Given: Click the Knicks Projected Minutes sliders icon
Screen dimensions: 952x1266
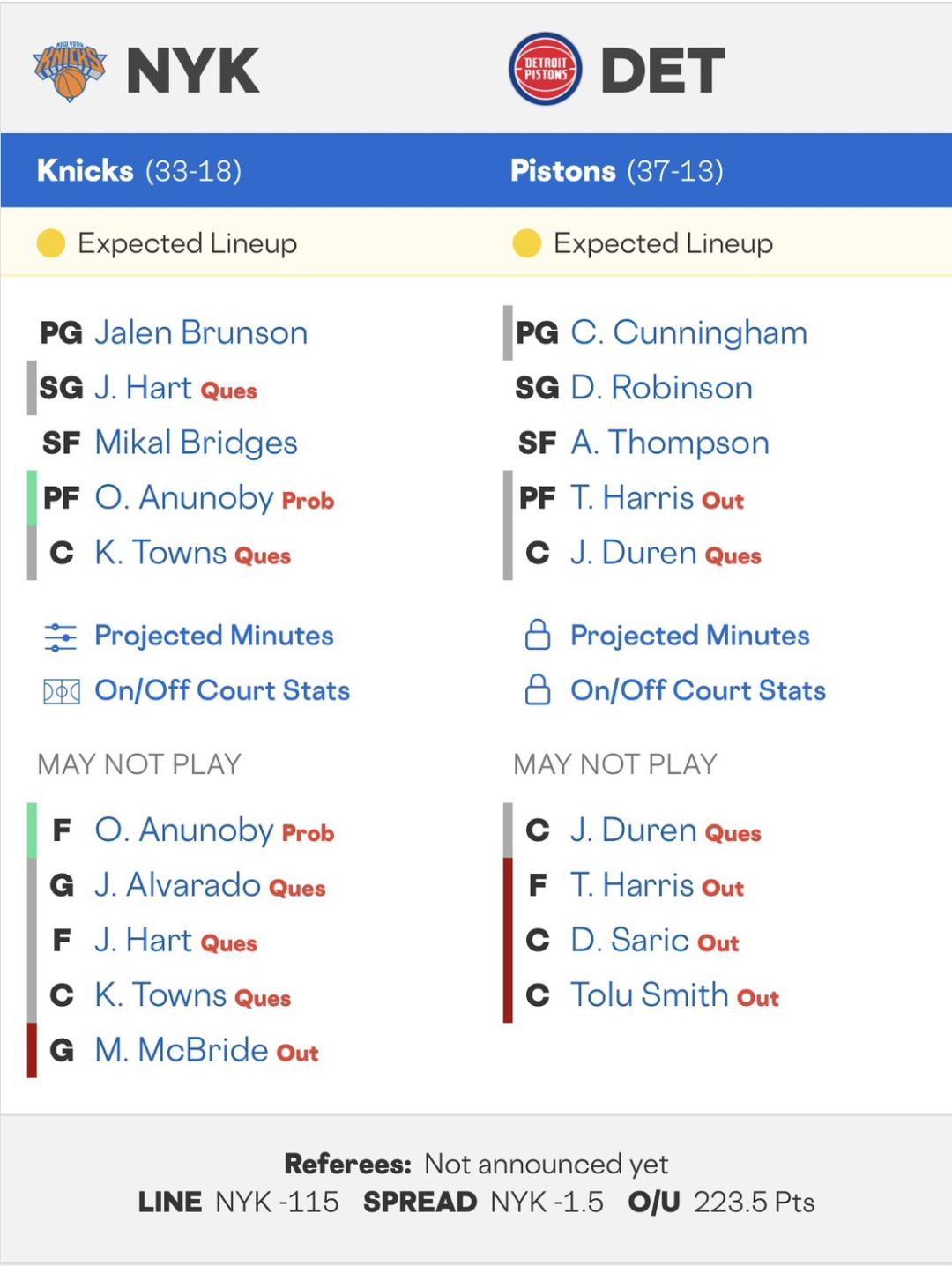Looking at the screenshot, I should click(x=60, y=637).
